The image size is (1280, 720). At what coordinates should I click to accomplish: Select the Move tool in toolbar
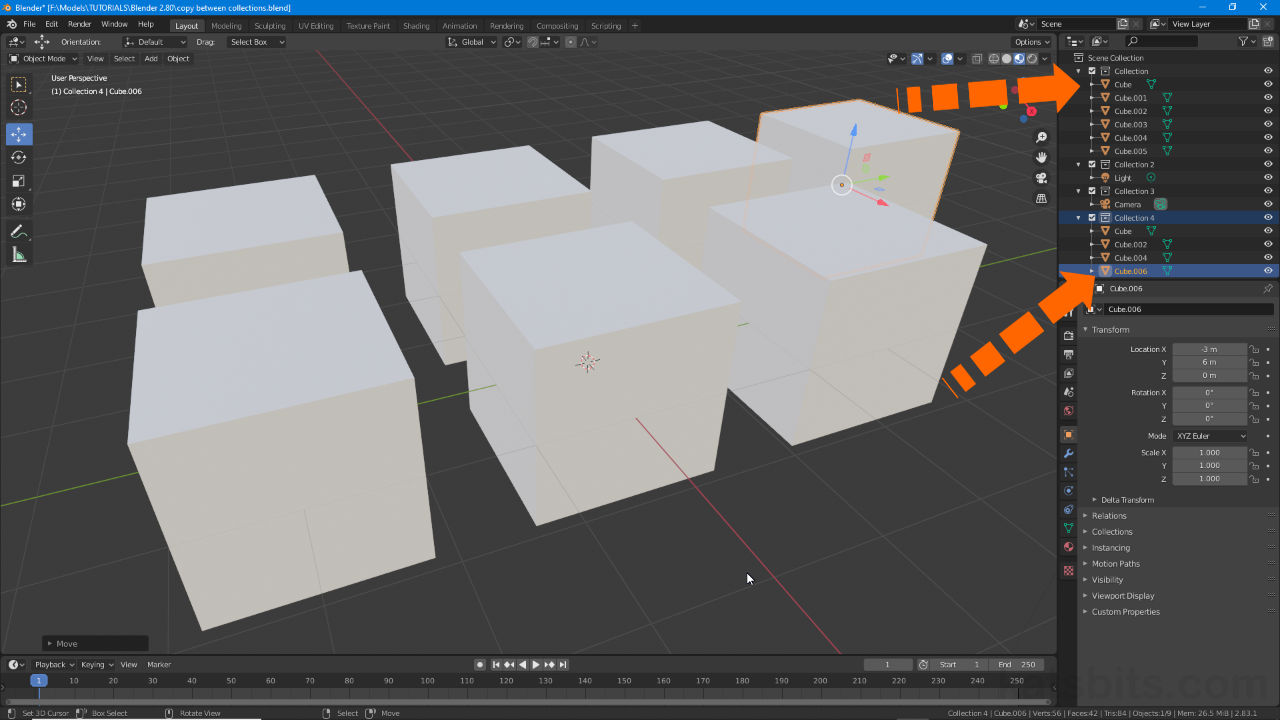click(x=19, y=134)
